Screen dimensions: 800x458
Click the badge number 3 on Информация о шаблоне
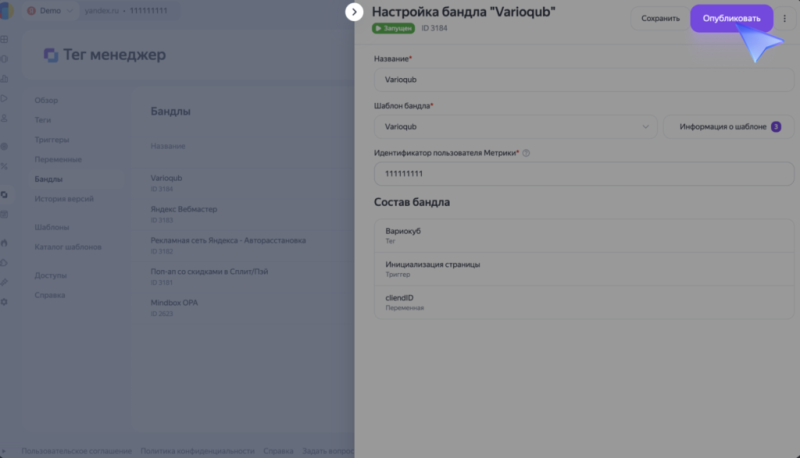click(x=776, y=126)
